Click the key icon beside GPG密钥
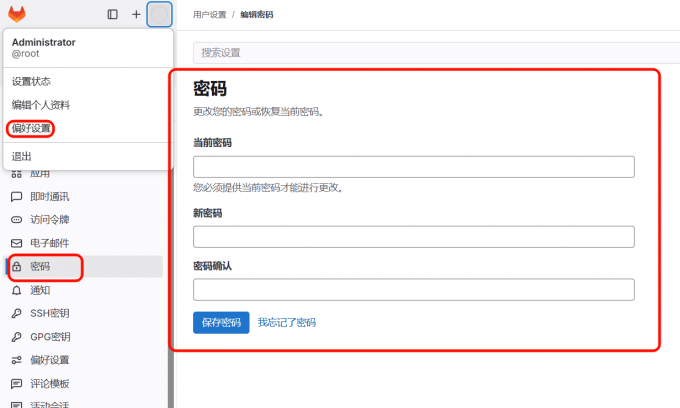The height and width of the screenshot is (408, 680). [x=16, y=337]
